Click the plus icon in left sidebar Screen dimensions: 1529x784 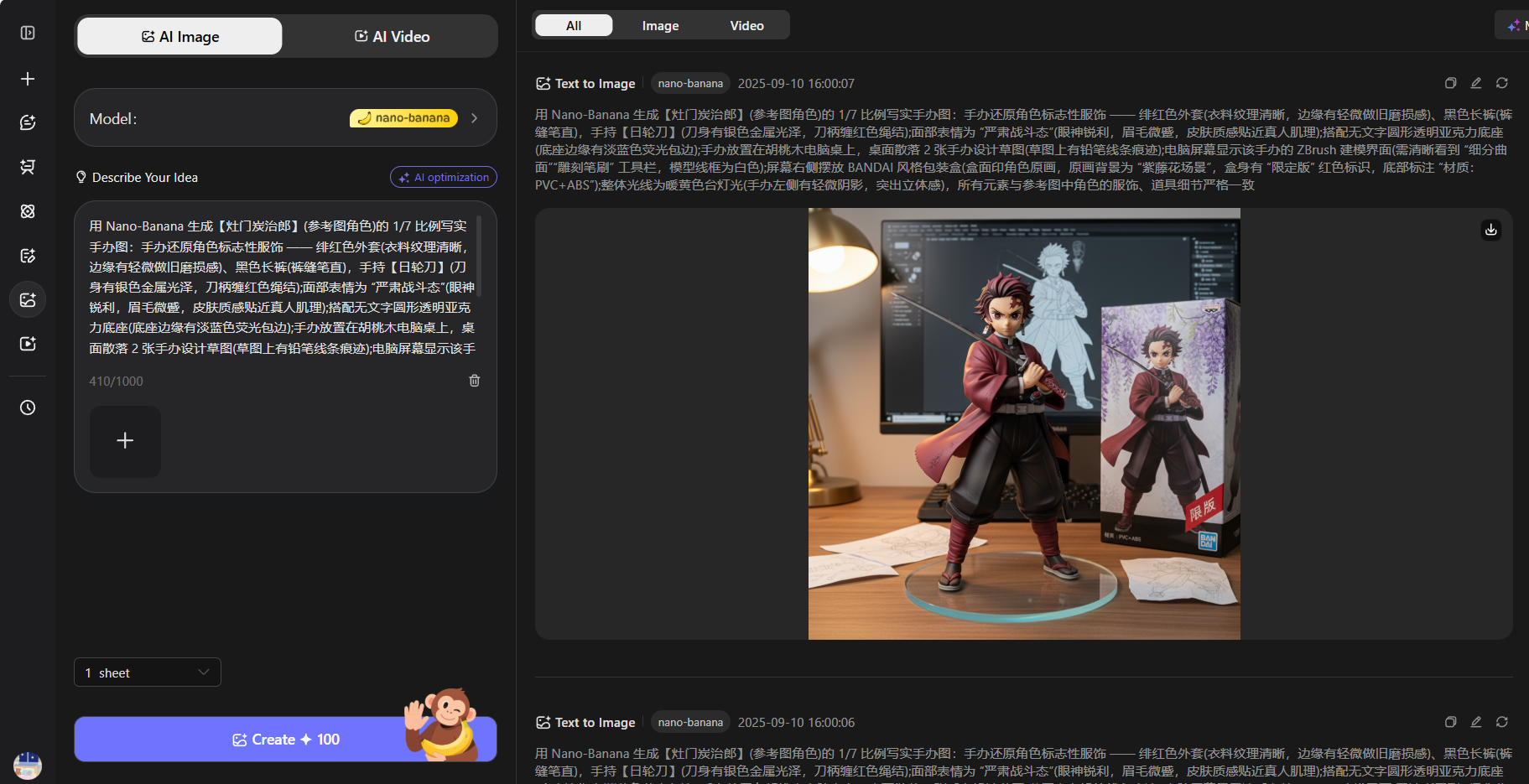click(28, 79)
